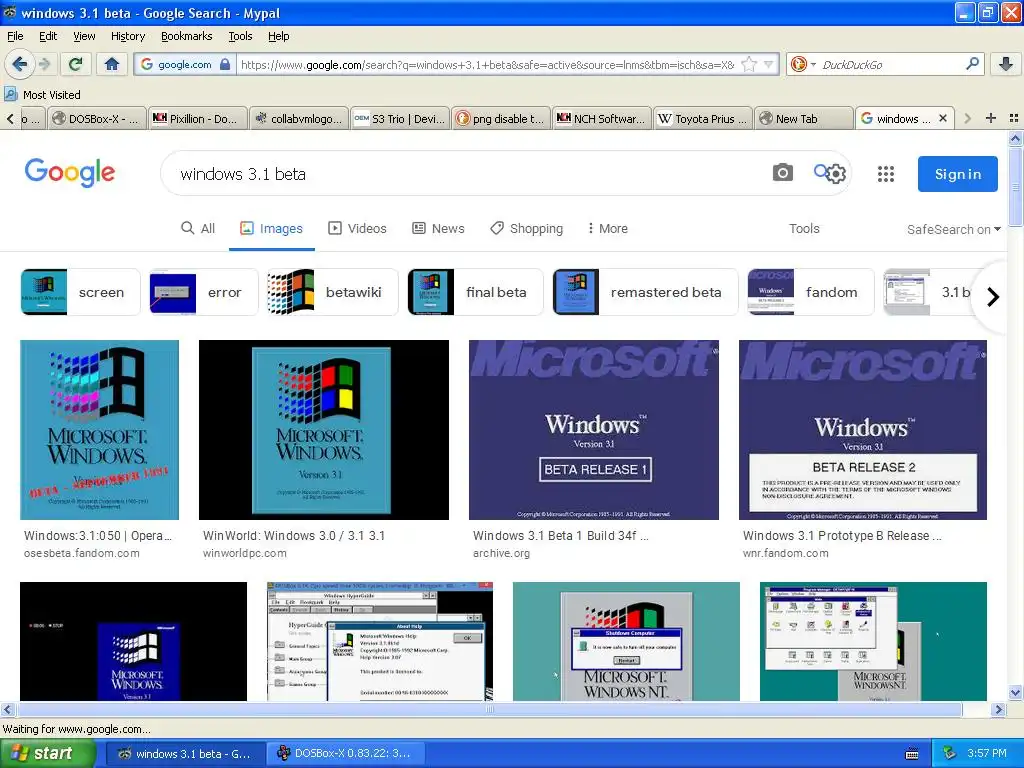This screenshot has height=768, width=1024.
Task: Go to the Home page
Action: [112, 64]
